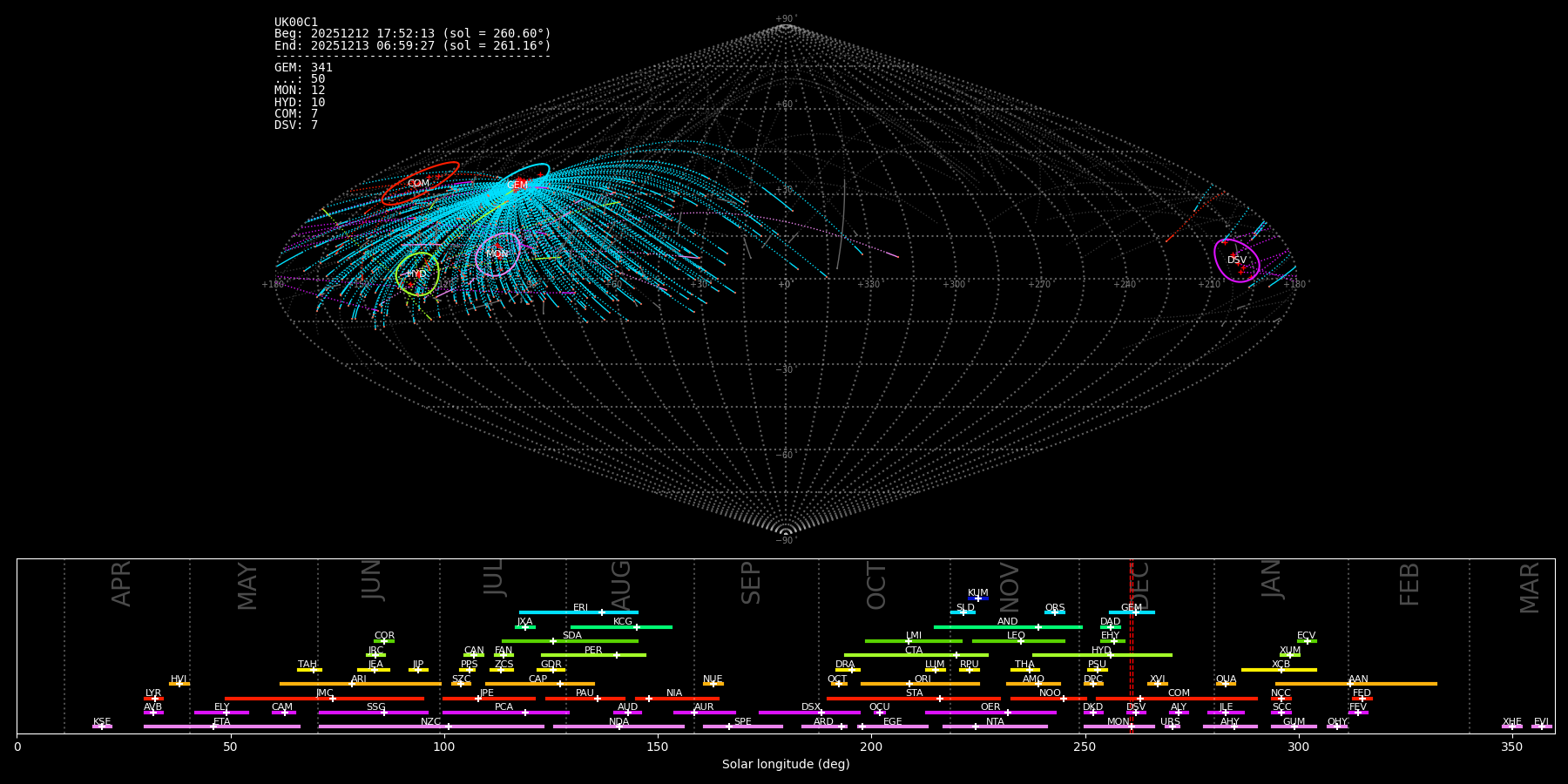Screen dimensions: 1568x784
Task: Click the PER shower bar in timeline
Action: (x=593, y=655)
